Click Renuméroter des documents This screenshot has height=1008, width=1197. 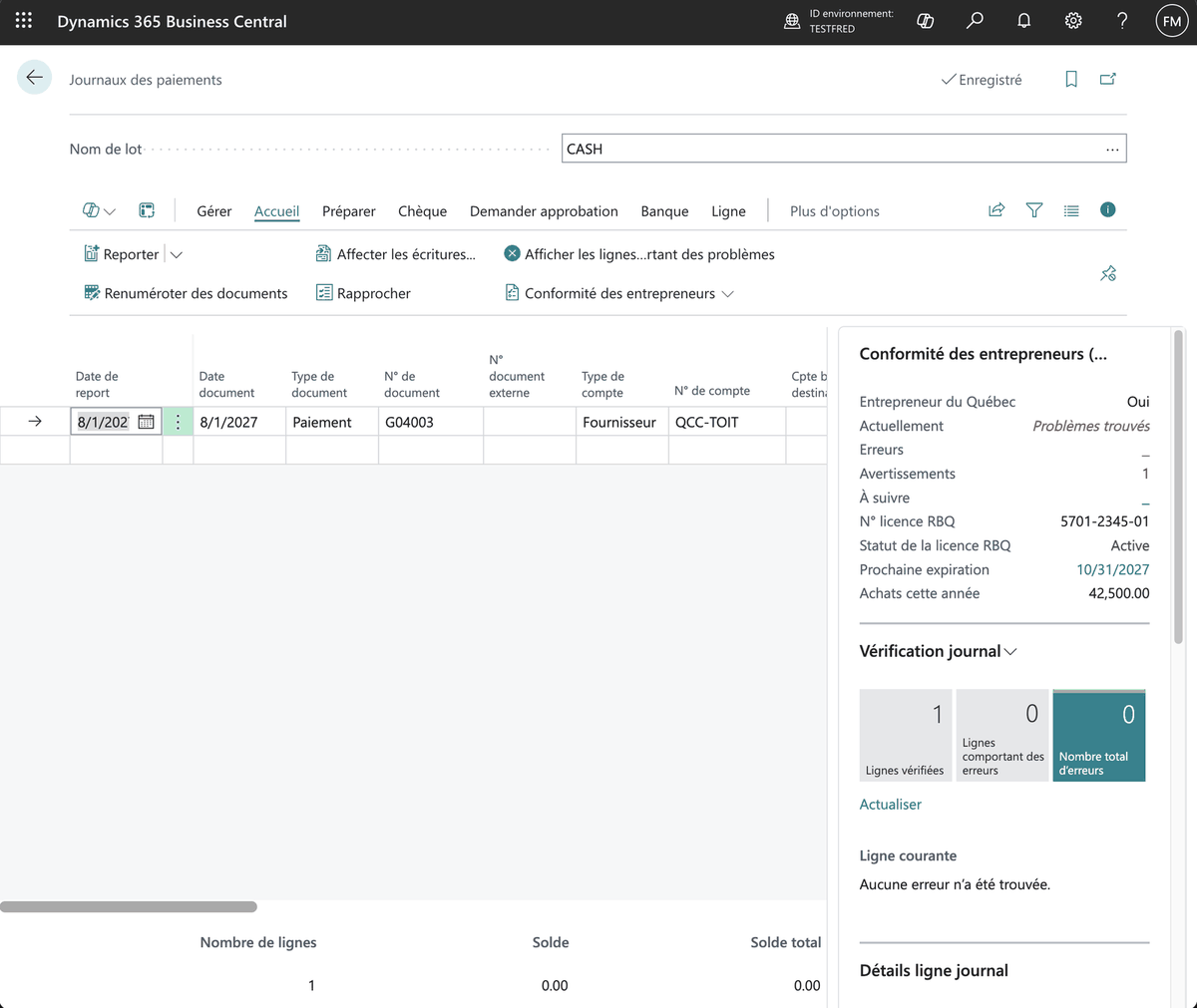(x=186, y=293)
